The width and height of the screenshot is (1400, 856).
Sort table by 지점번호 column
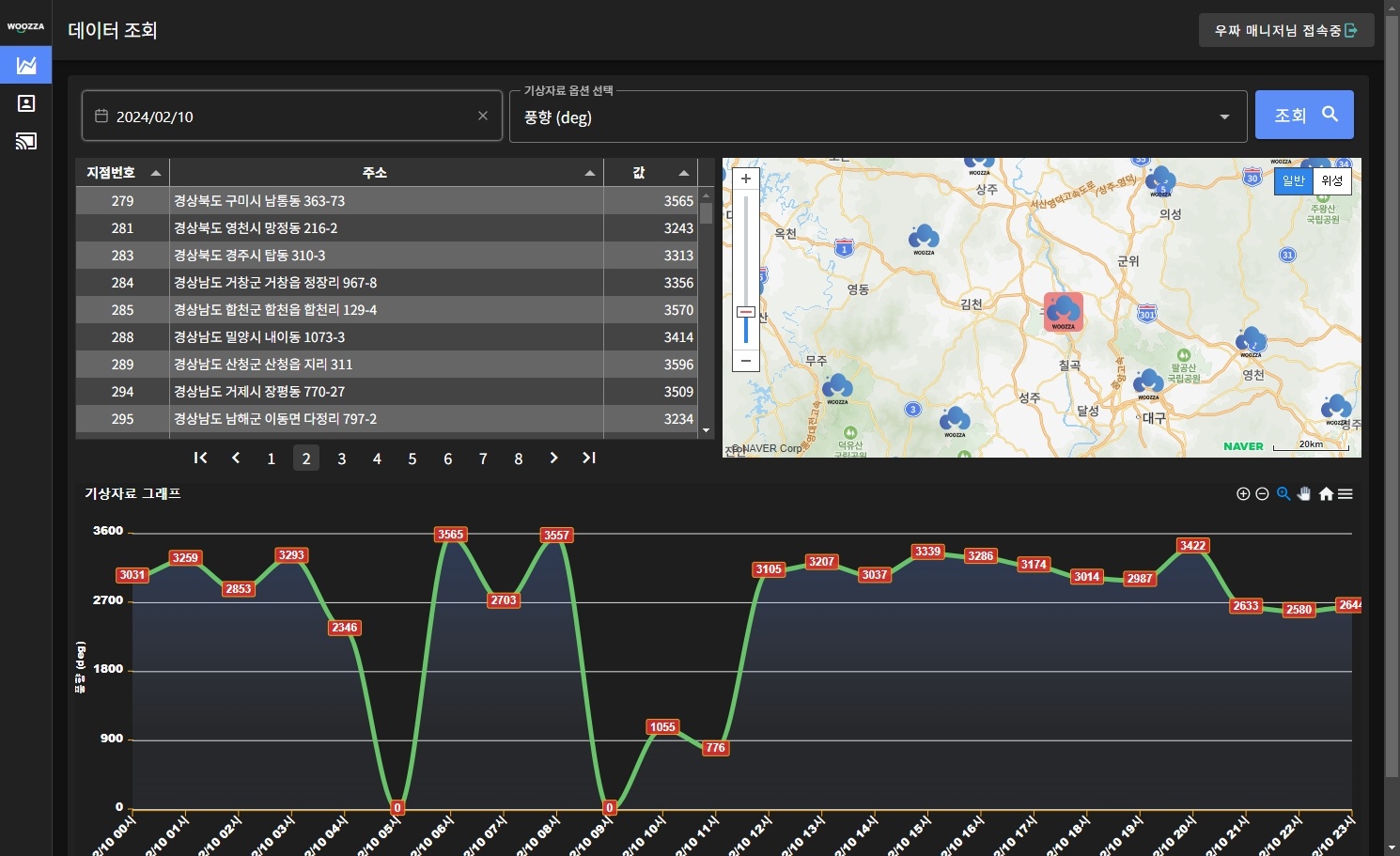[123, 173]
